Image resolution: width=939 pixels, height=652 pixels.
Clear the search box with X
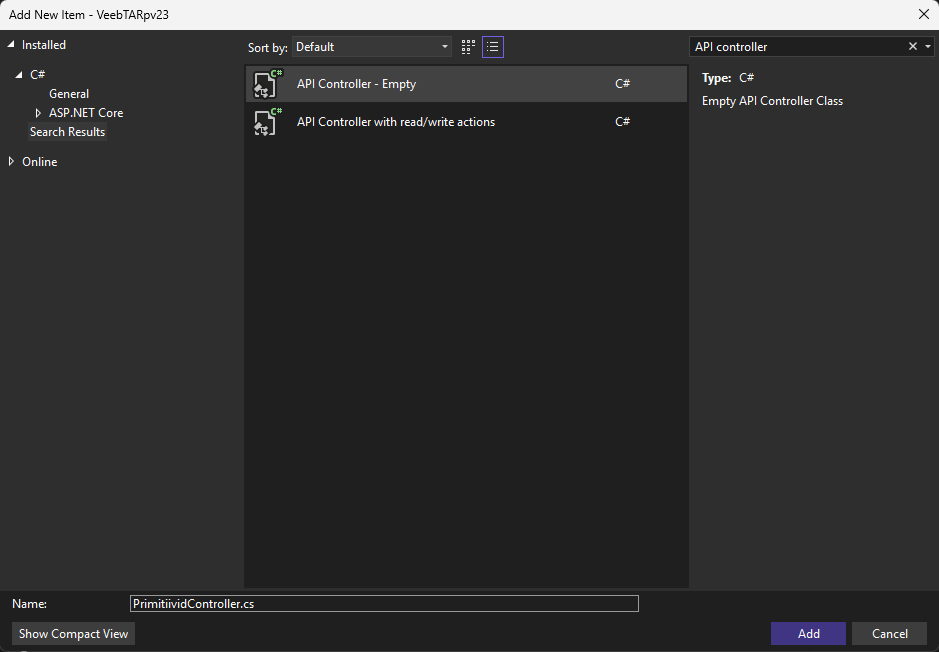click(912, 47)
